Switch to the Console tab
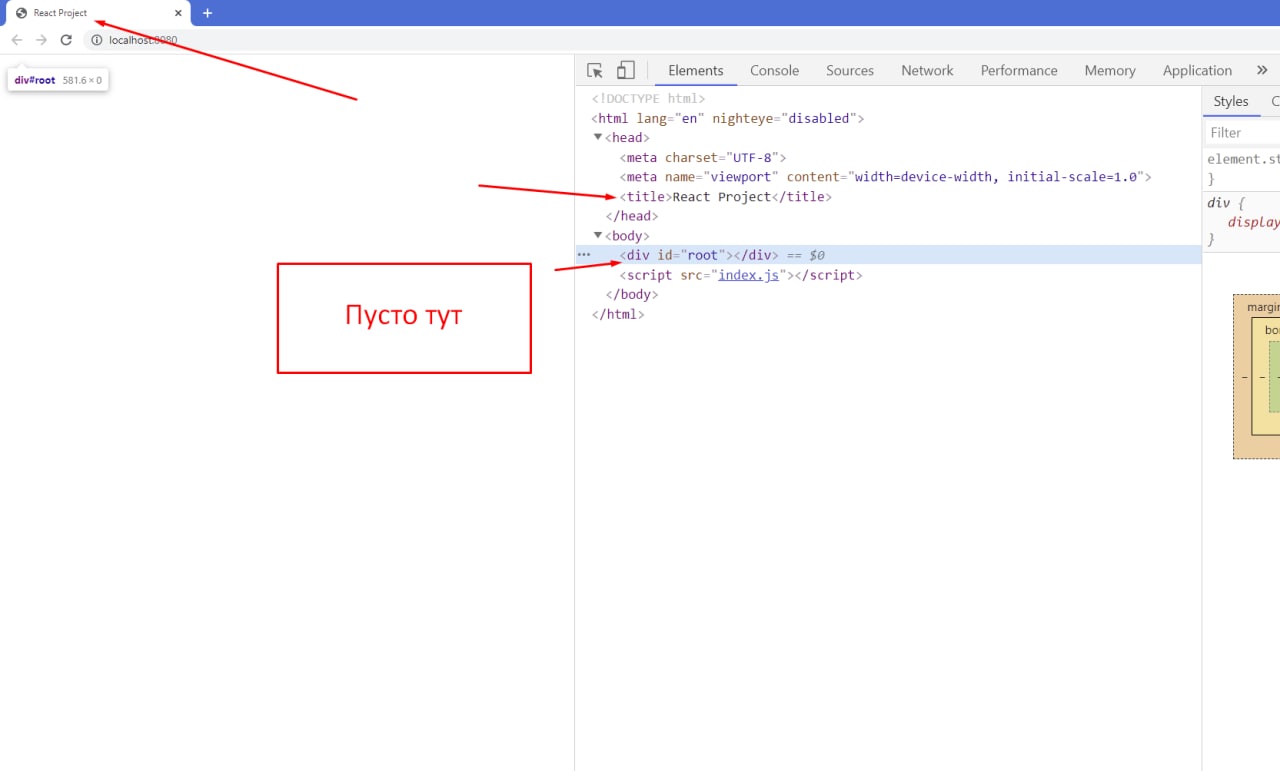The height and width of the screenshot is (771, 1280). (775, 70)
